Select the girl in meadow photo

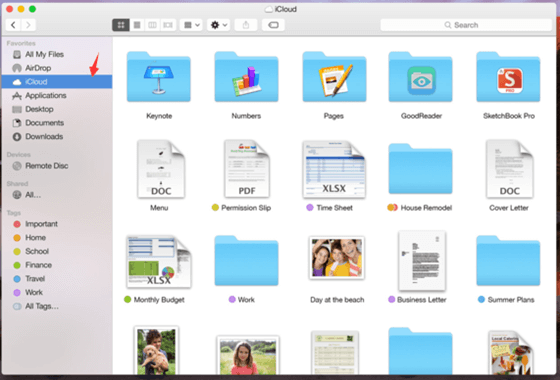[x=248, y=355]
